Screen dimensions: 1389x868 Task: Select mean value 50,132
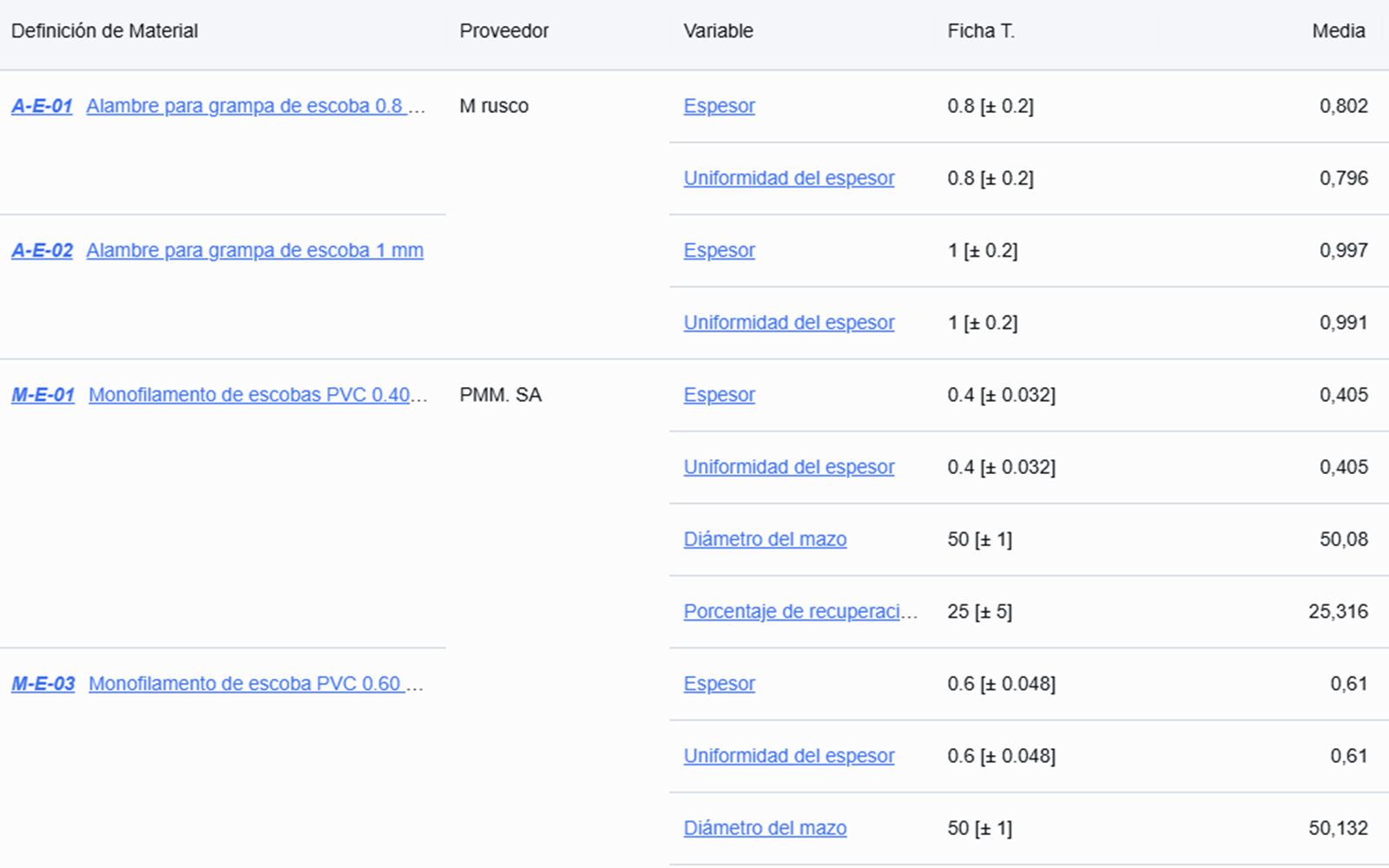point(1339,828)
